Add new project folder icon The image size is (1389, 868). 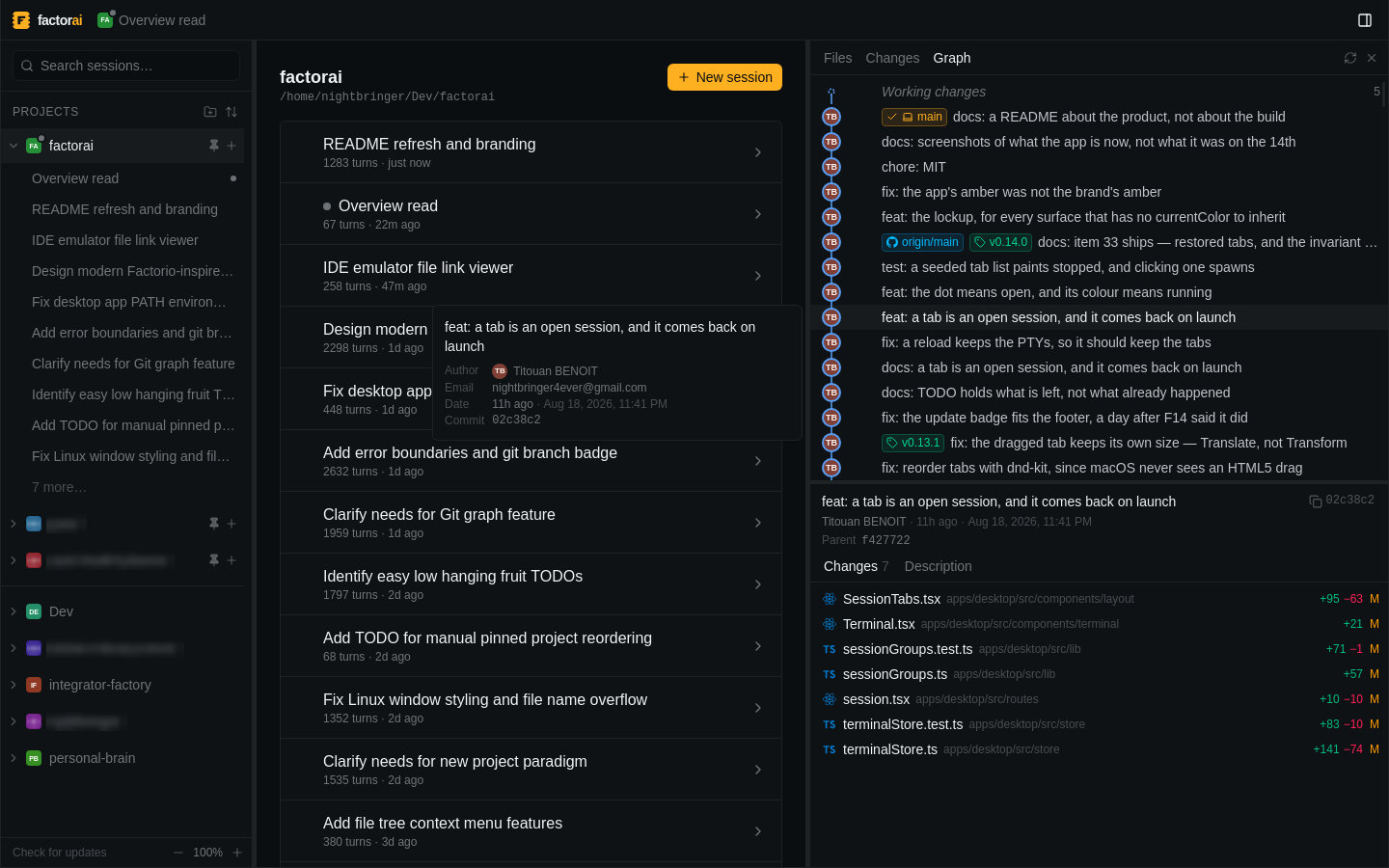[210, 112]
